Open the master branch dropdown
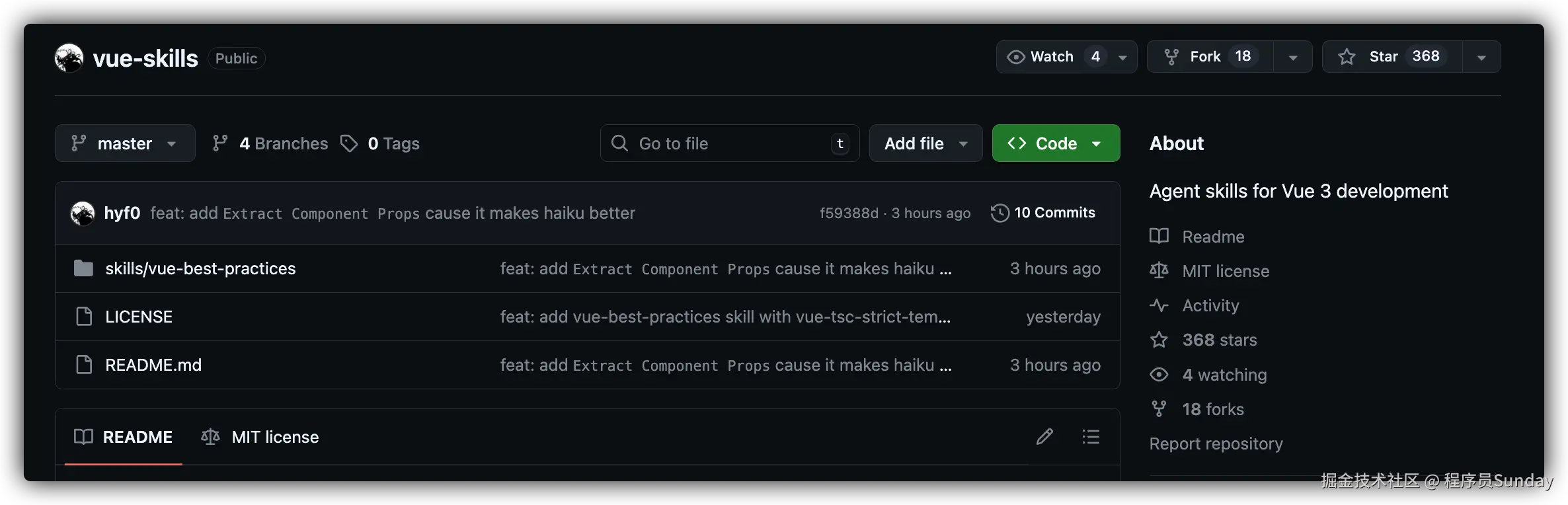 (125, 143)
